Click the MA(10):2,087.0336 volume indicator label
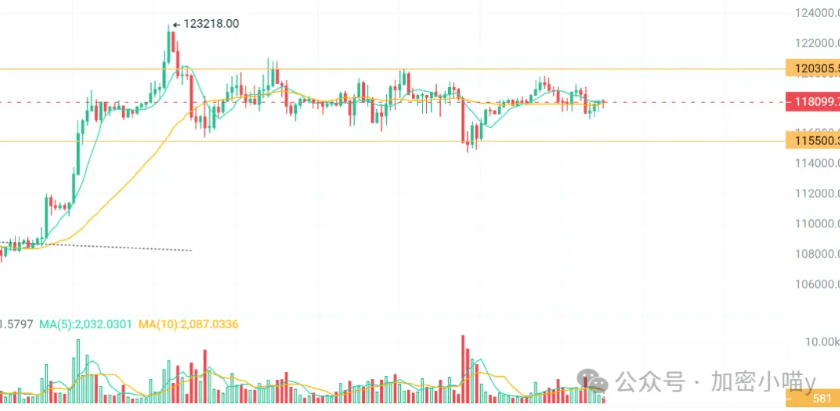Viewport: 840px width, 411px height. click(x=188, y=324)
